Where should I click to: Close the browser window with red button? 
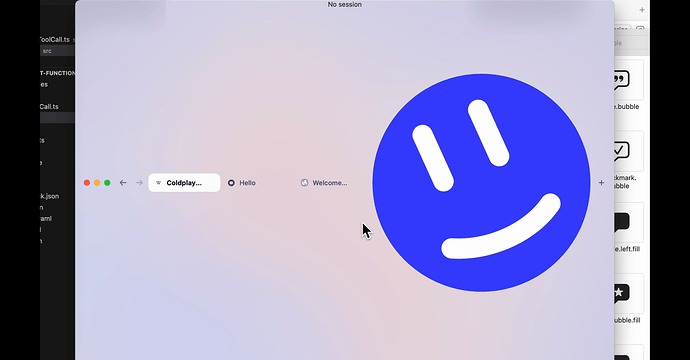[x=87, y=183]
